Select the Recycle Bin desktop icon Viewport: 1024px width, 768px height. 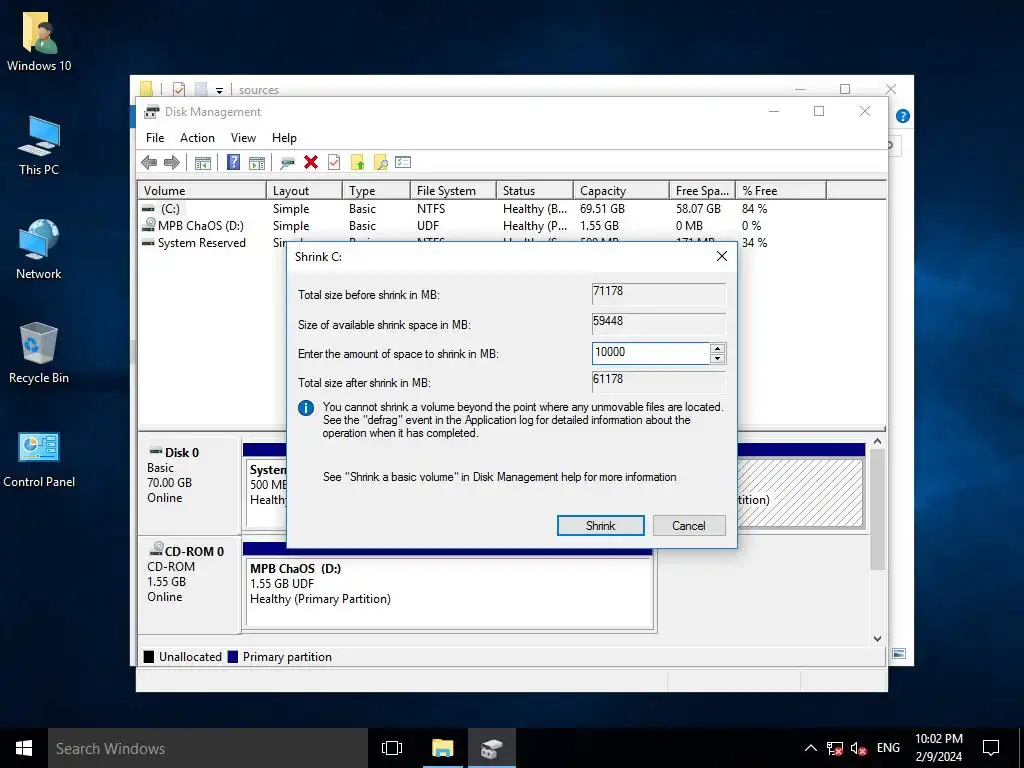pos(39,353)
